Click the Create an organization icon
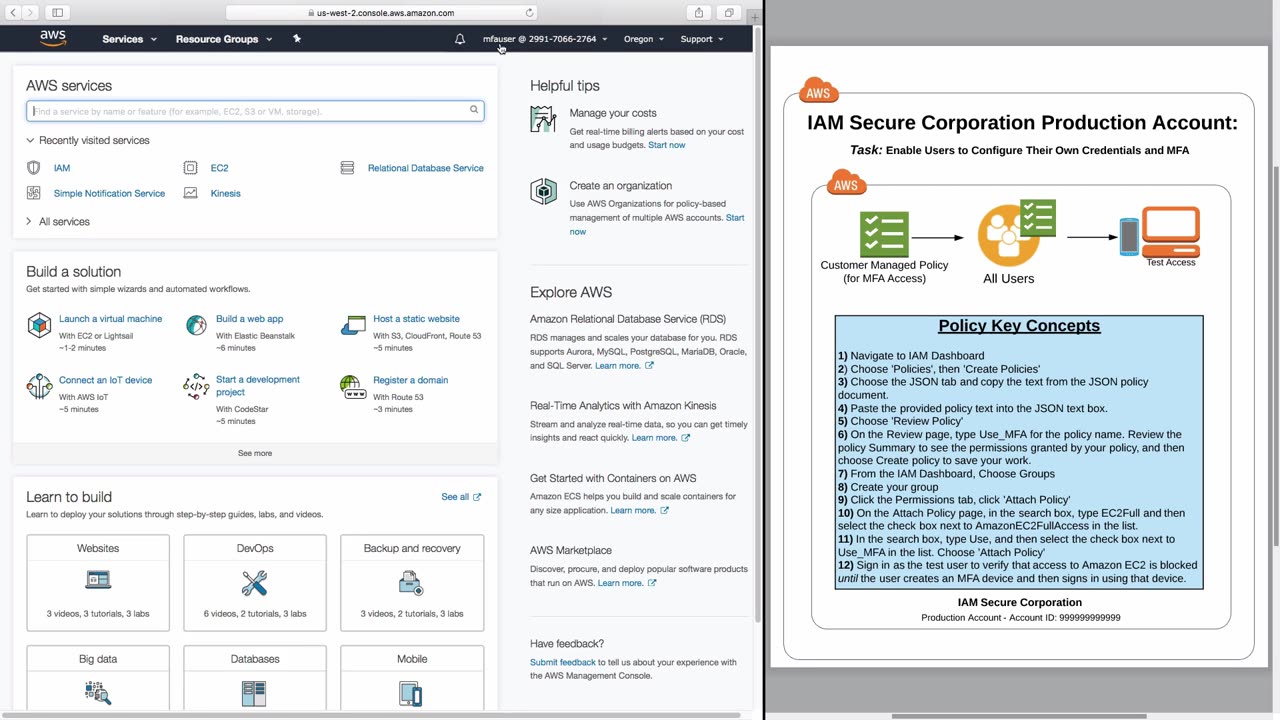The height and width of the screenshot is (720, 1280). click(543, 192)
